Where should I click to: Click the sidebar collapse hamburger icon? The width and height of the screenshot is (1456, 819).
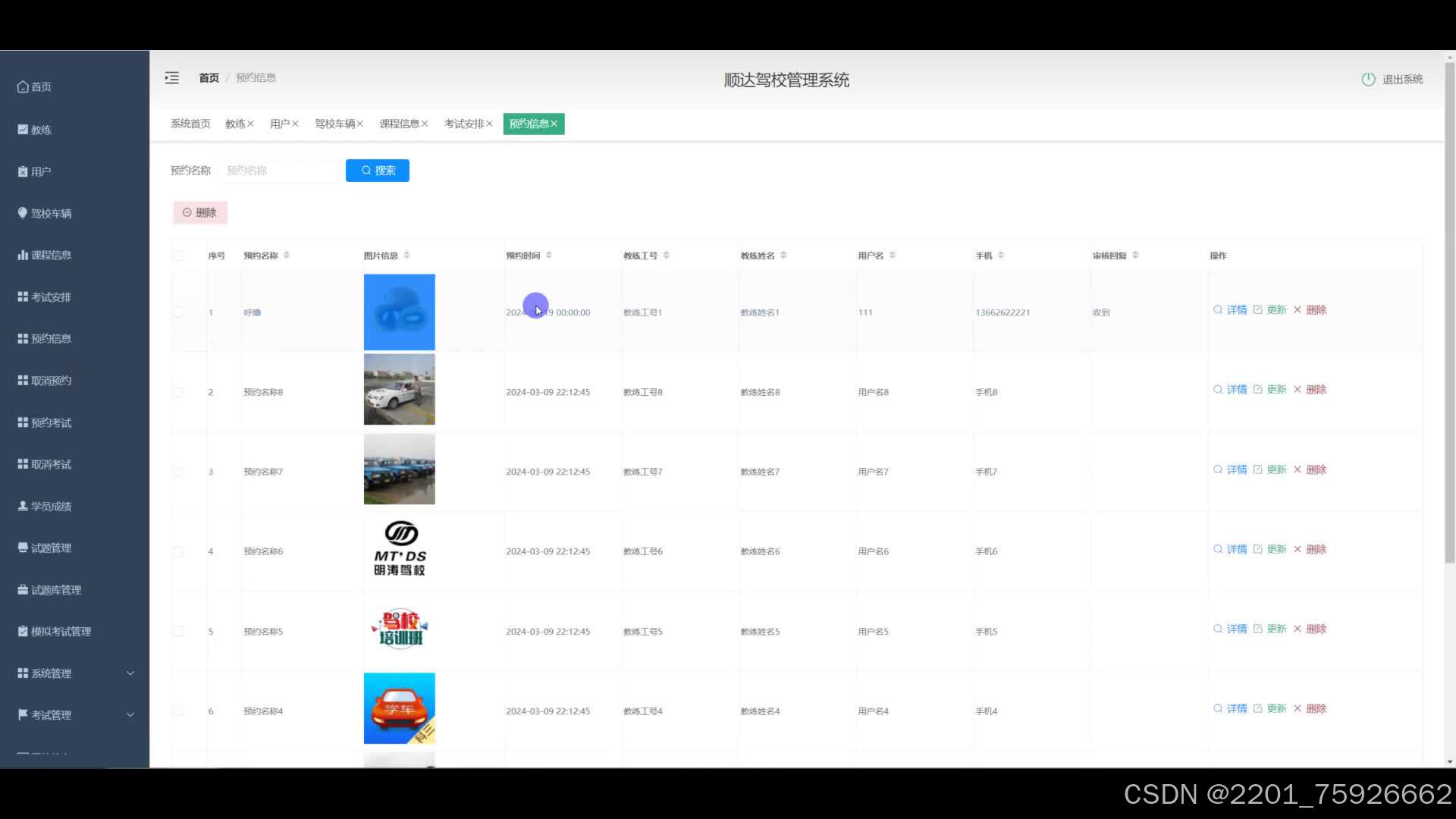[x=172, y=78]
